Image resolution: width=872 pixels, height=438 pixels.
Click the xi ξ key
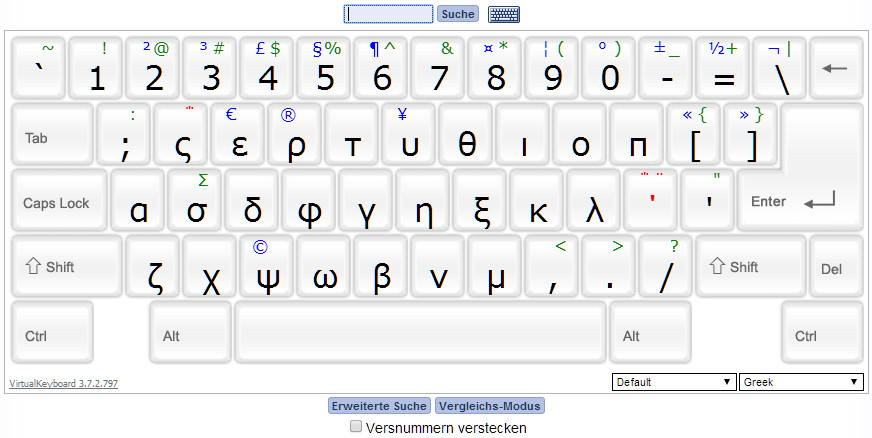click(x=479, y=200)
